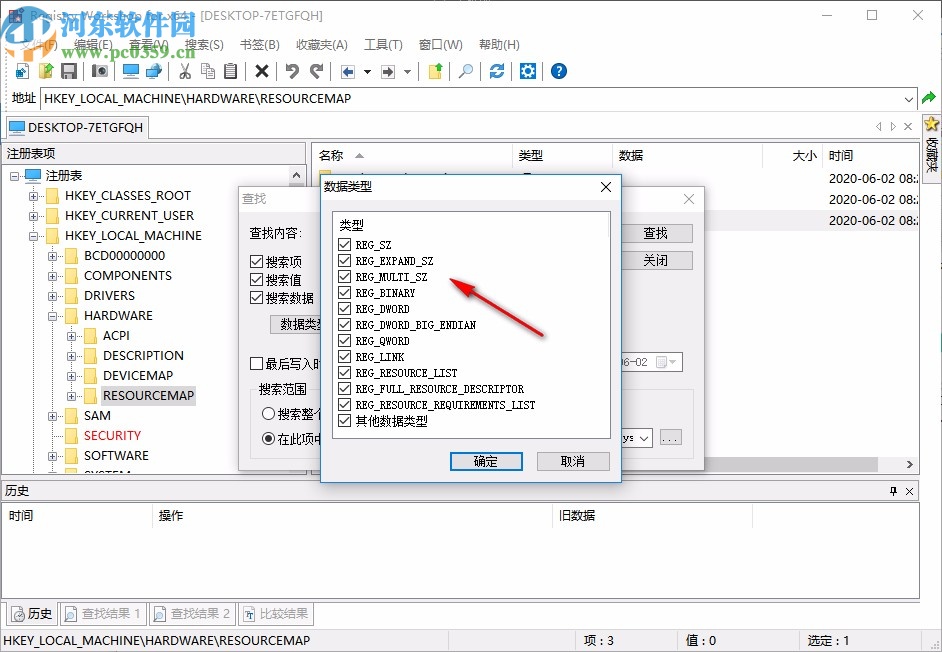The height and width of the screenshot is (652, 942).
Task: Uncheck the REG_BINARY data type
Action: click(x=347, y=292)
